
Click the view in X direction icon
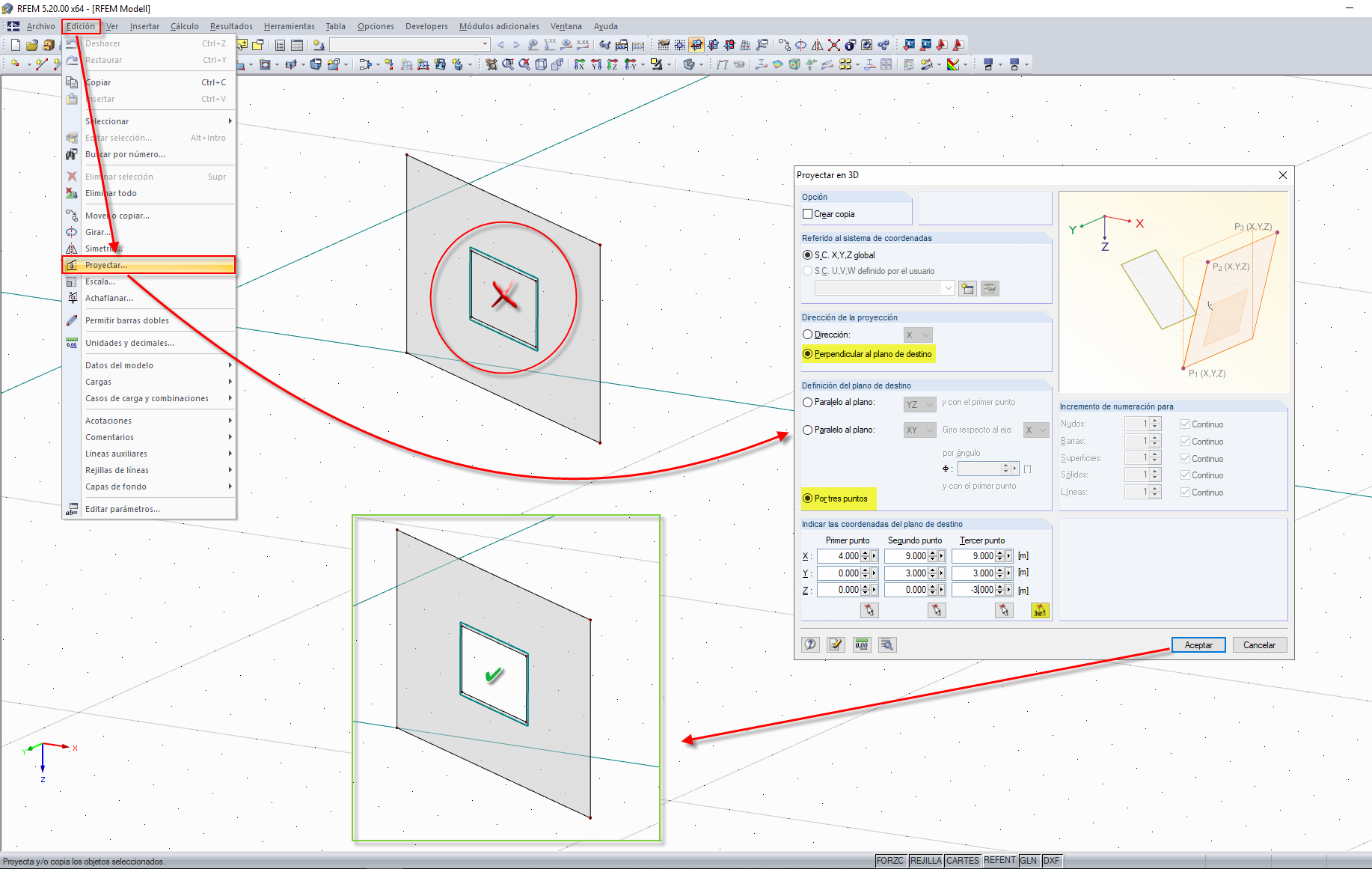tap(580, 64)
